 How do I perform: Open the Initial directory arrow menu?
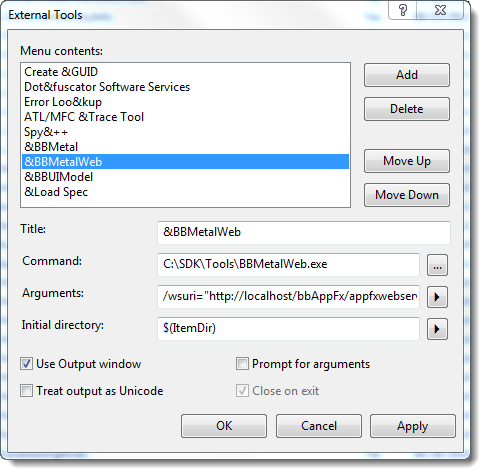[x=437, y=329]
